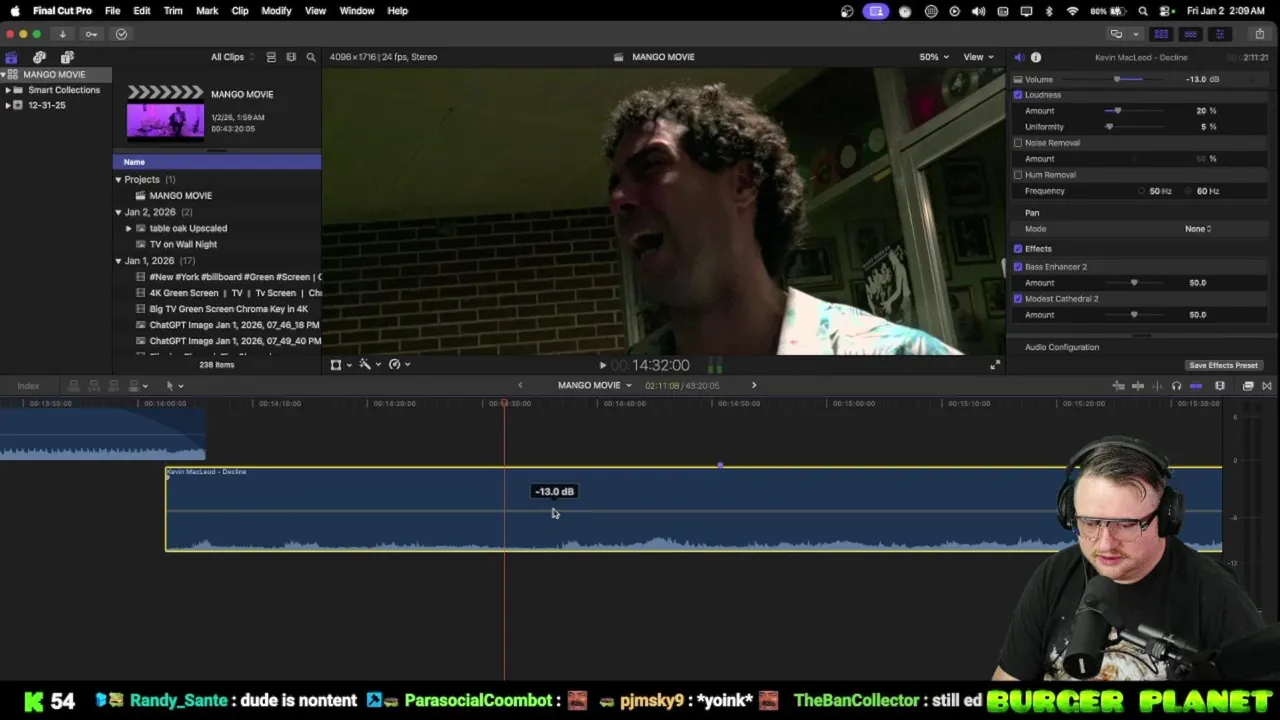
Task: Expand the Smart Collections folder
Action: [x=8, y=90]
